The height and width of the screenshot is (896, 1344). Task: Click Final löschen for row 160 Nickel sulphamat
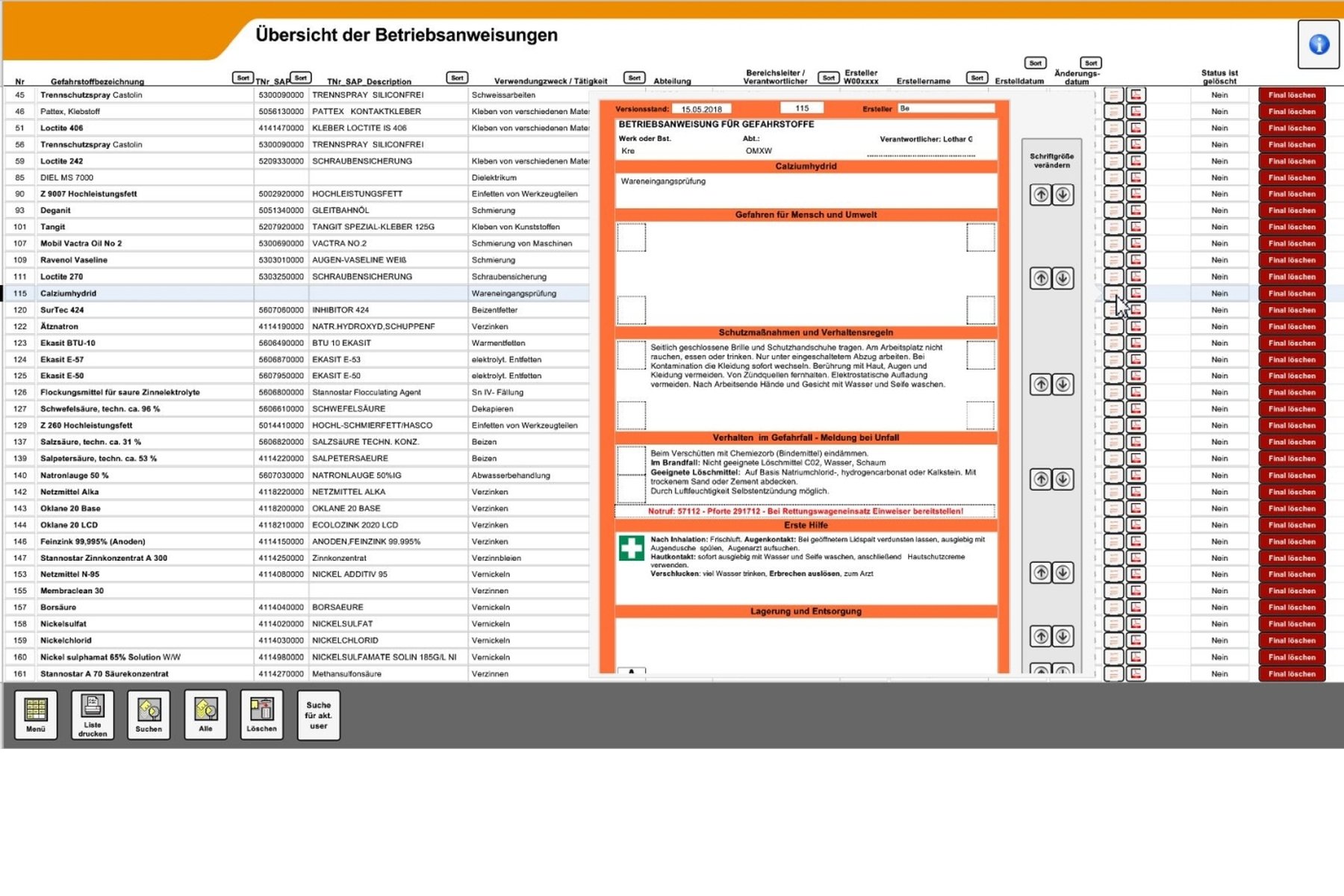pos(1292,657)
